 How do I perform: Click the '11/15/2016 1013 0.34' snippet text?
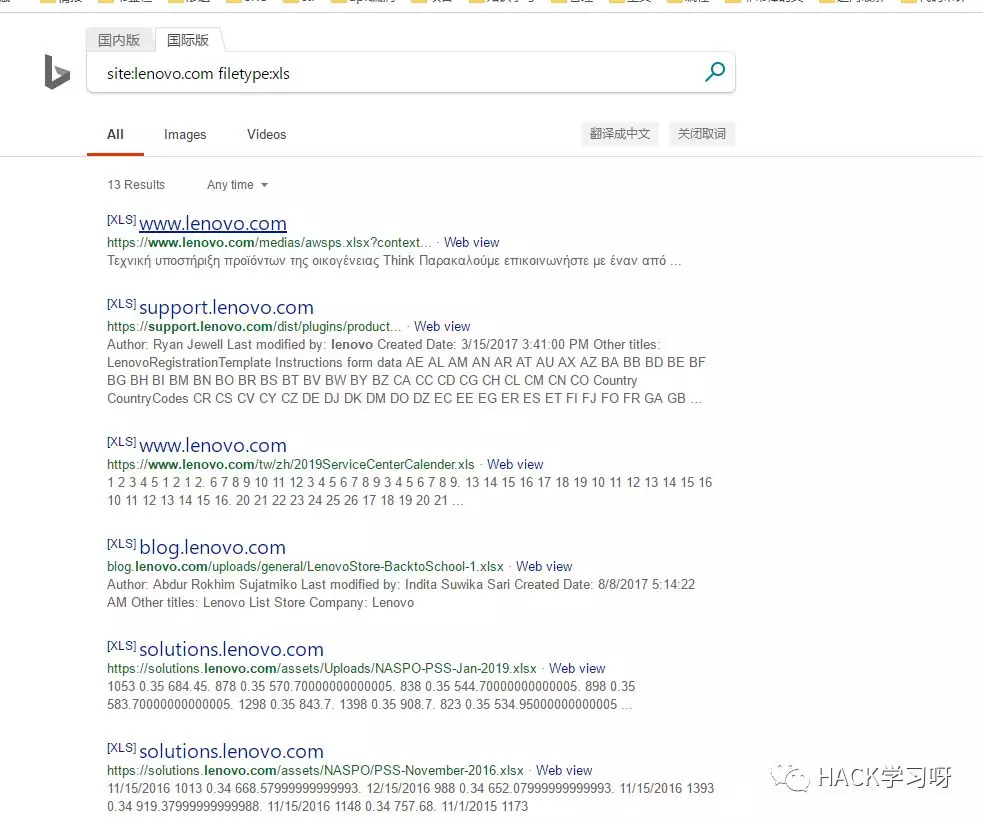(x=411, y=797)
